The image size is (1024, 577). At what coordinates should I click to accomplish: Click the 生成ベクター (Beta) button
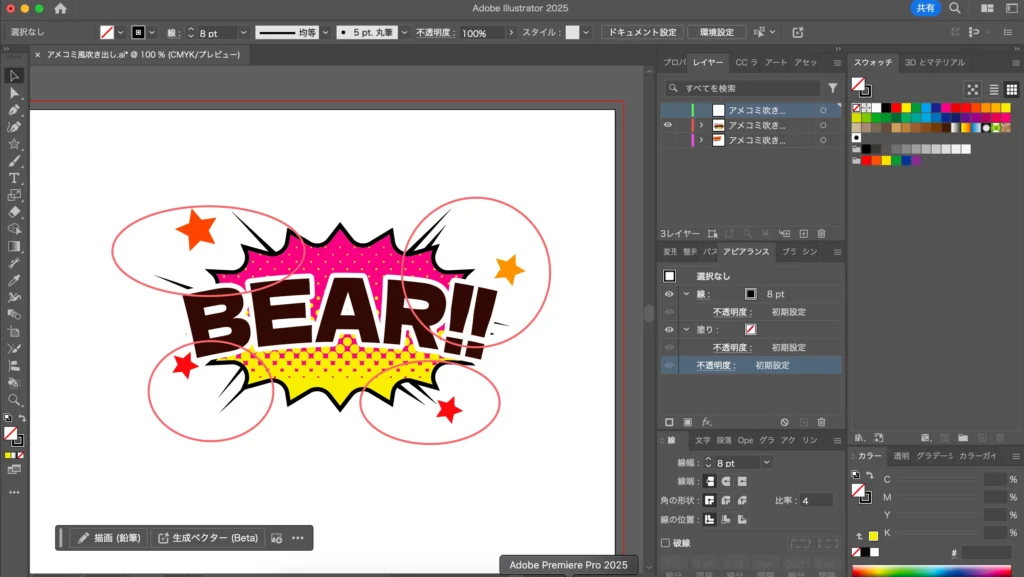[208, 538]
